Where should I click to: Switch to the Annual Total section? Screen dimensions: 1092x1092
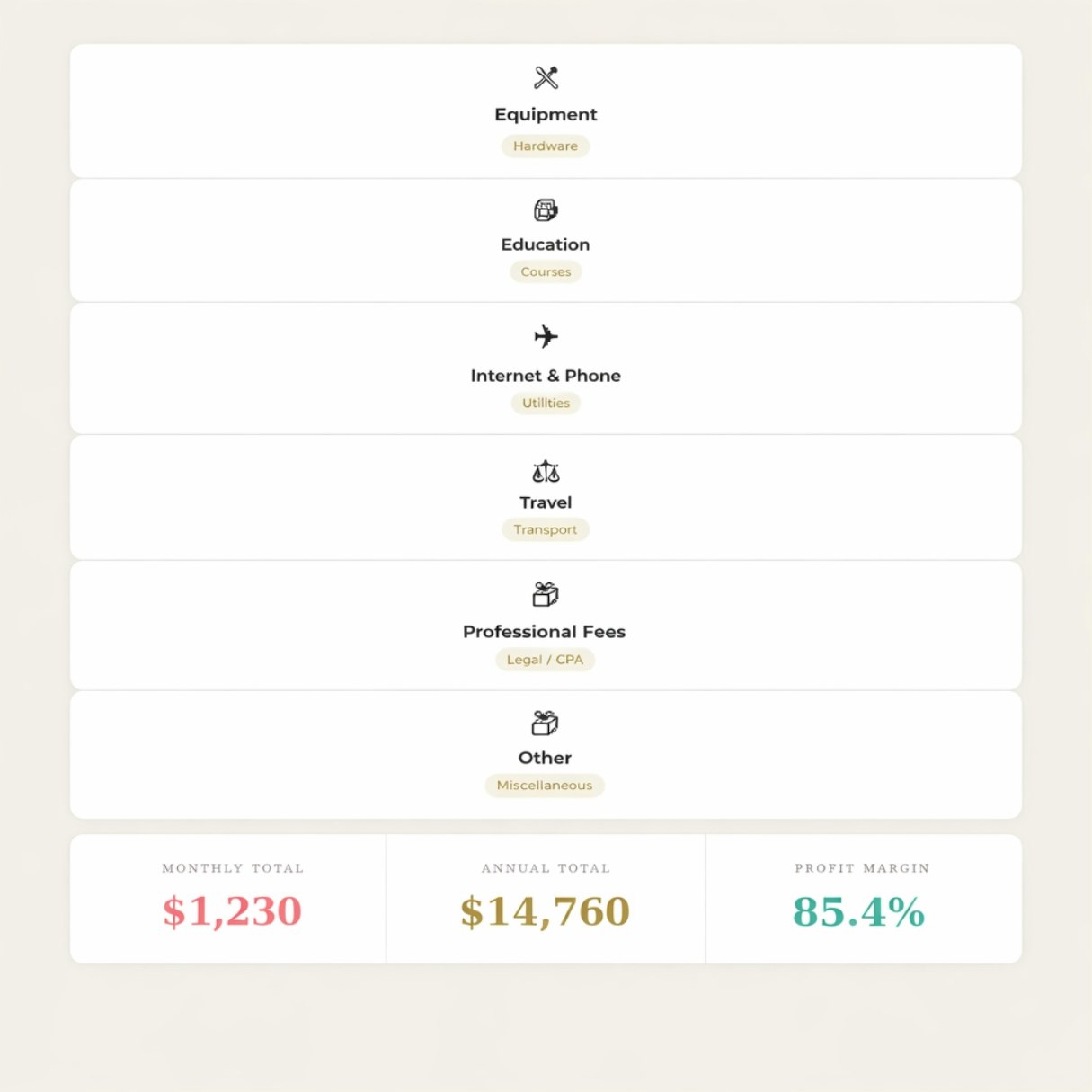546,898
